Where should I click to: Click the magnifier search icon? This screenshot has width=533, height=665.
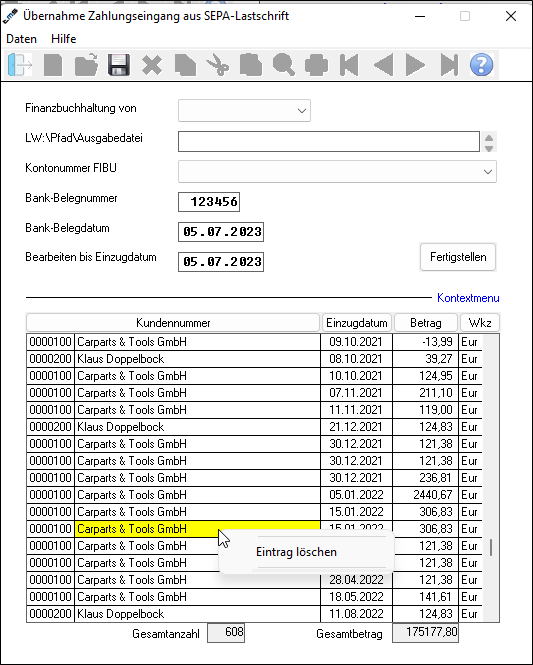pyautogui.click(x=283, y=65)
